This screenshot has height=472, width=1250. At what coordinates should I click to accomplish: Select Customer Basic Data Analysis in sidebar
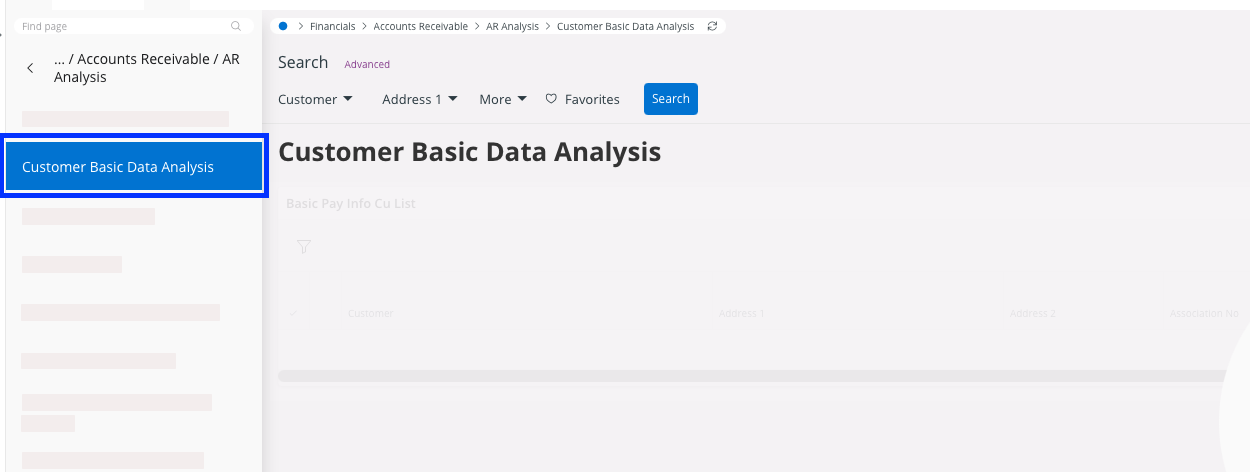pyautogui.click(x=133, y=167)
